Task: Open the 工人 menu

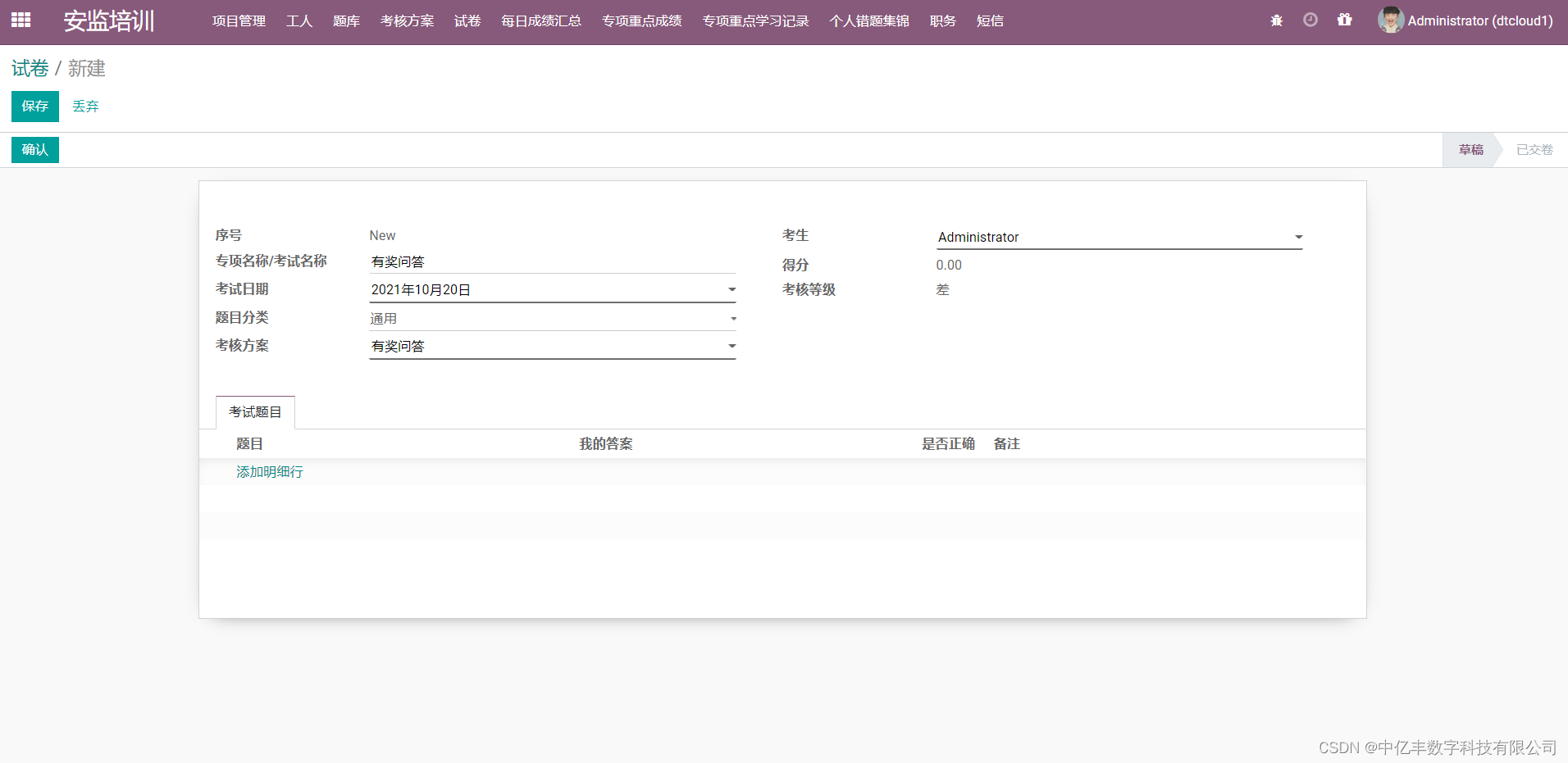Action: click(x=299, y=20)
